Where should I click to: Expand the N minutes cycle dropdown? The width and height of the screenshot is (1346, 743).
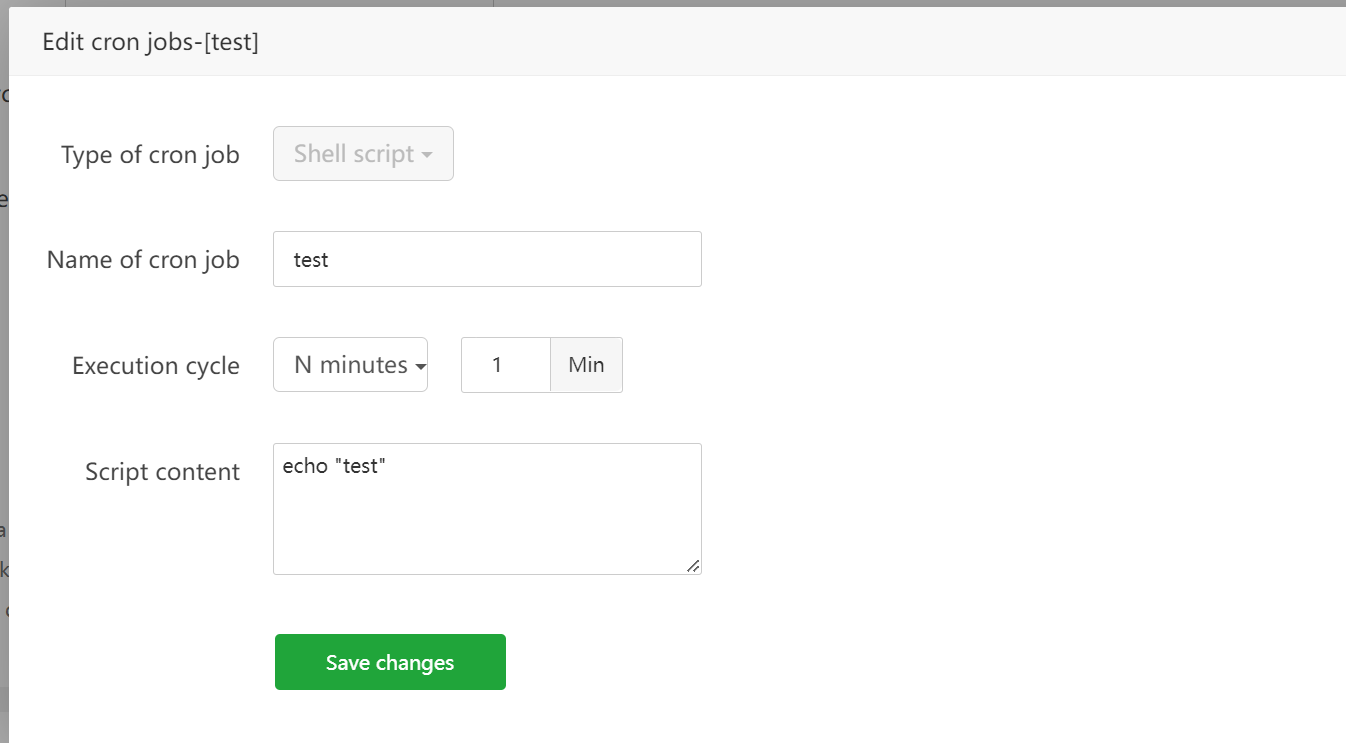coord(350,365)
